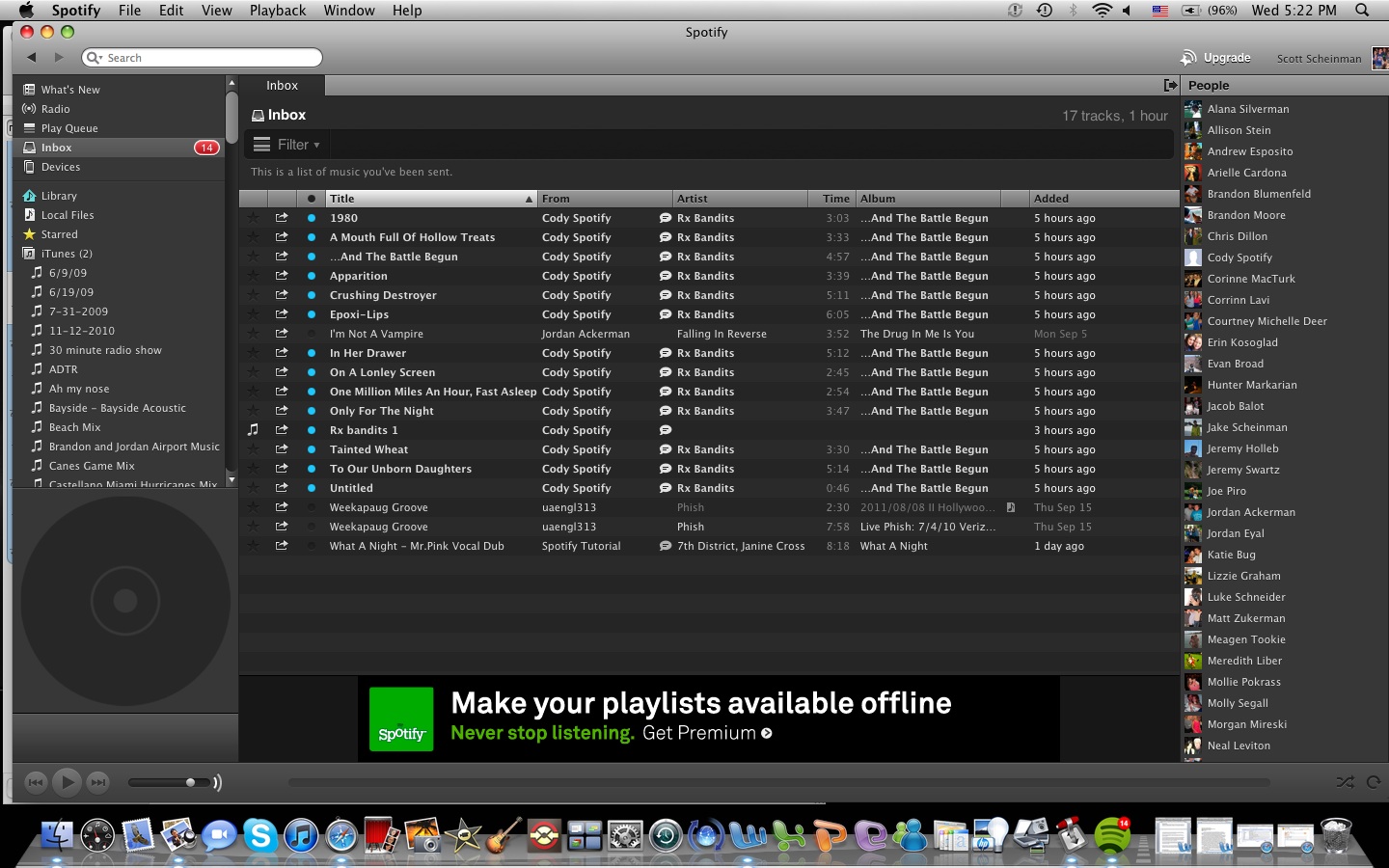Mark To Our Unborn Daughters unread dot
1389x868 pixels.
point(312,469)
